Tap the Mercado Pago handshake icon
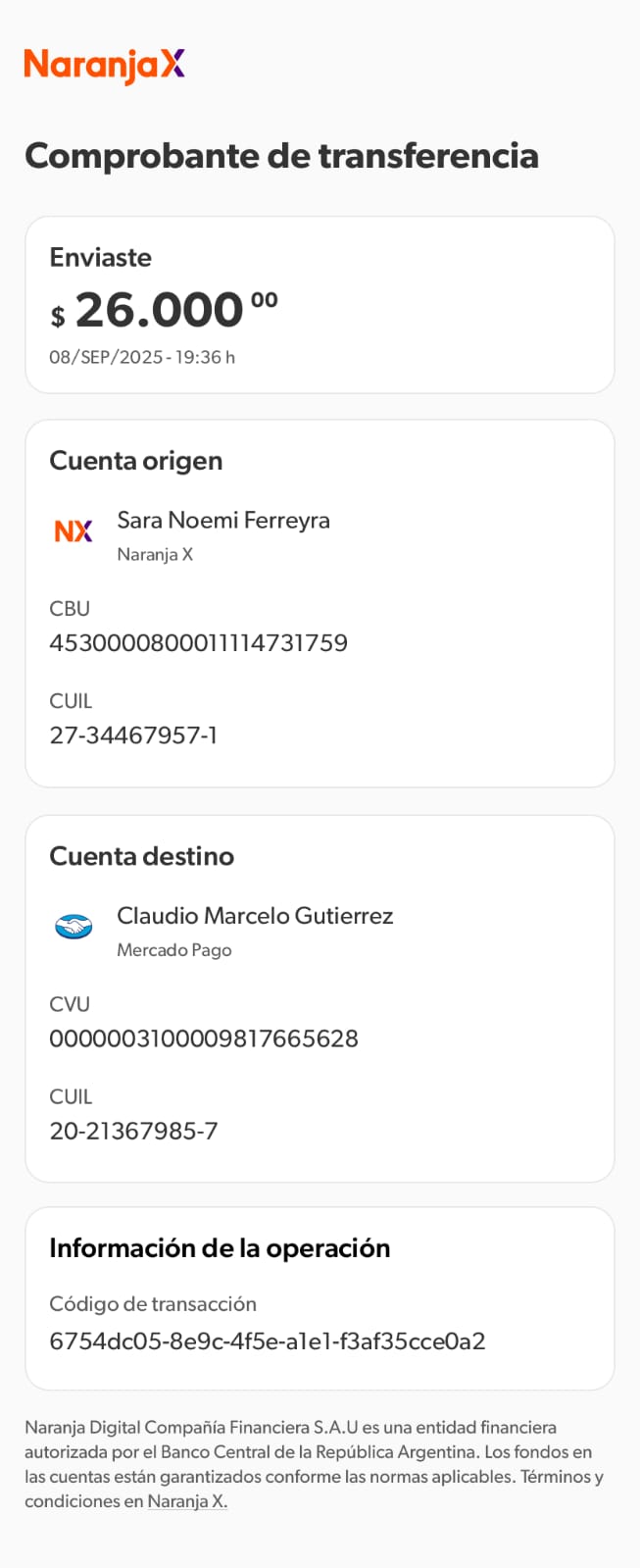The width and height of the screenshot is (640, 1568). pos(74,927)
